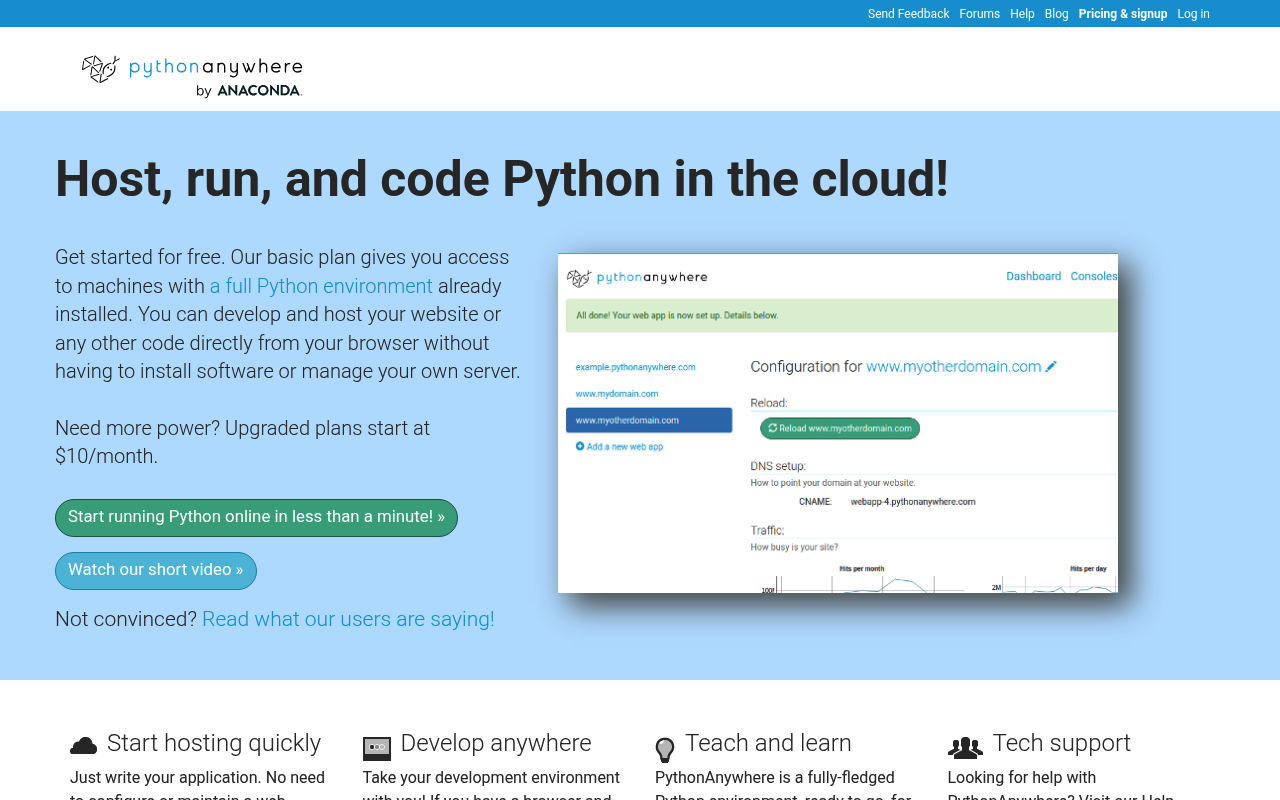
Task: Click the Develop anywhere heading
Action: click(496, 743)
